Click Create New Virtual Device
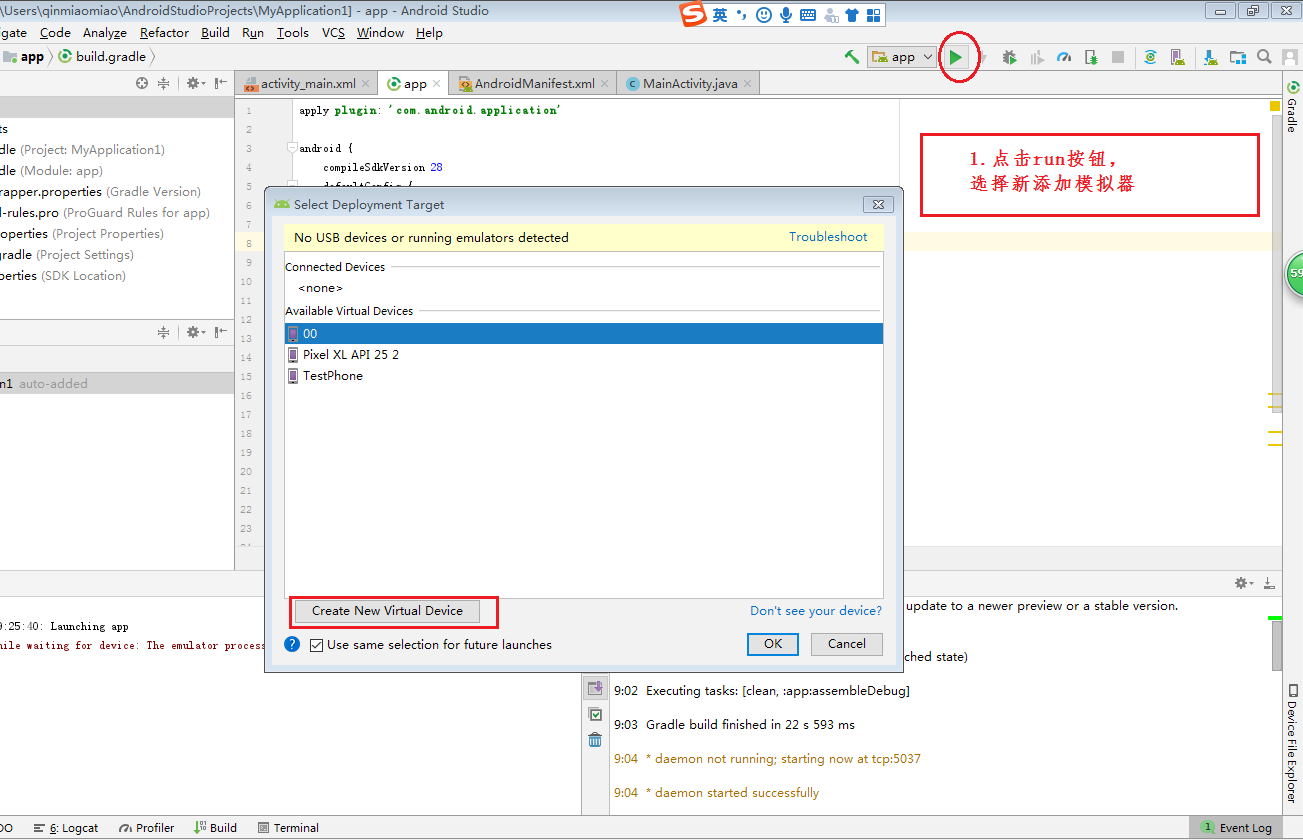 pos(386,609)
